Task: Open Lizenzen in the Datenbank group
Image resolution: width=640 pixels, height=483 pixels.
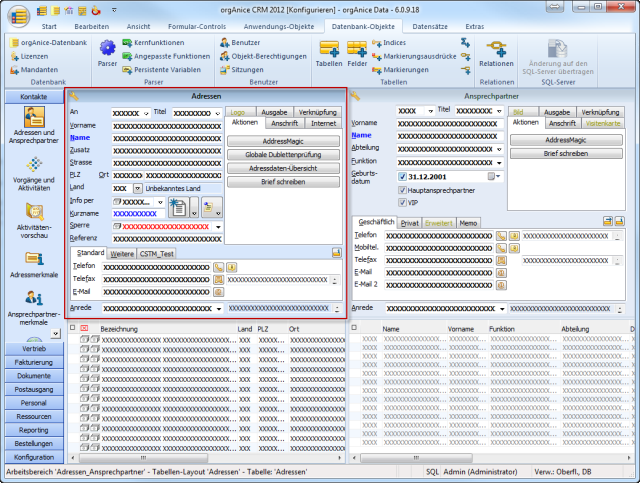Action: (29, 56)
